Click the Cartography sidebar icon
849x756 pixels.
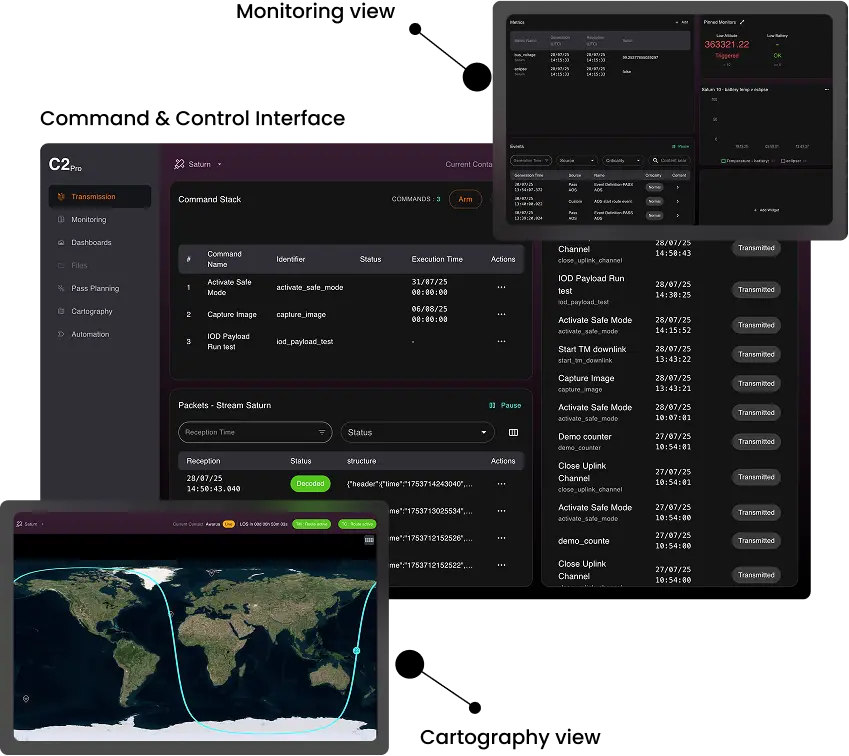[62, 312]
